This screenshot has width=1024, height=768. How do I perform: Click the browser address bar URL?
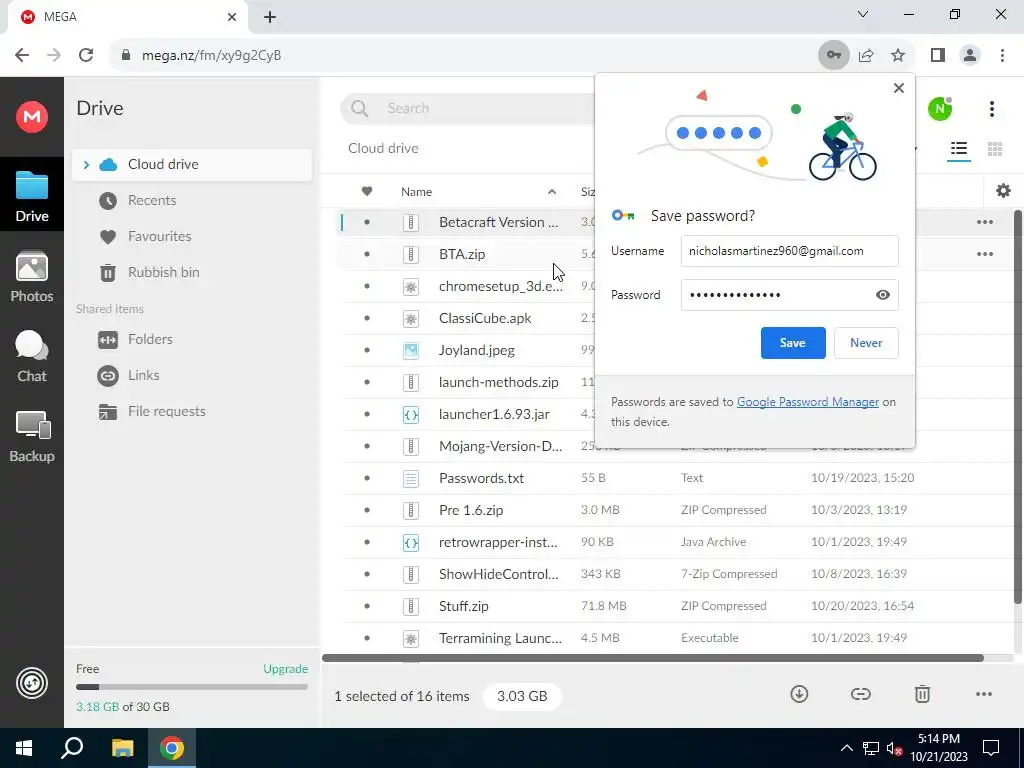coord(212,55)
